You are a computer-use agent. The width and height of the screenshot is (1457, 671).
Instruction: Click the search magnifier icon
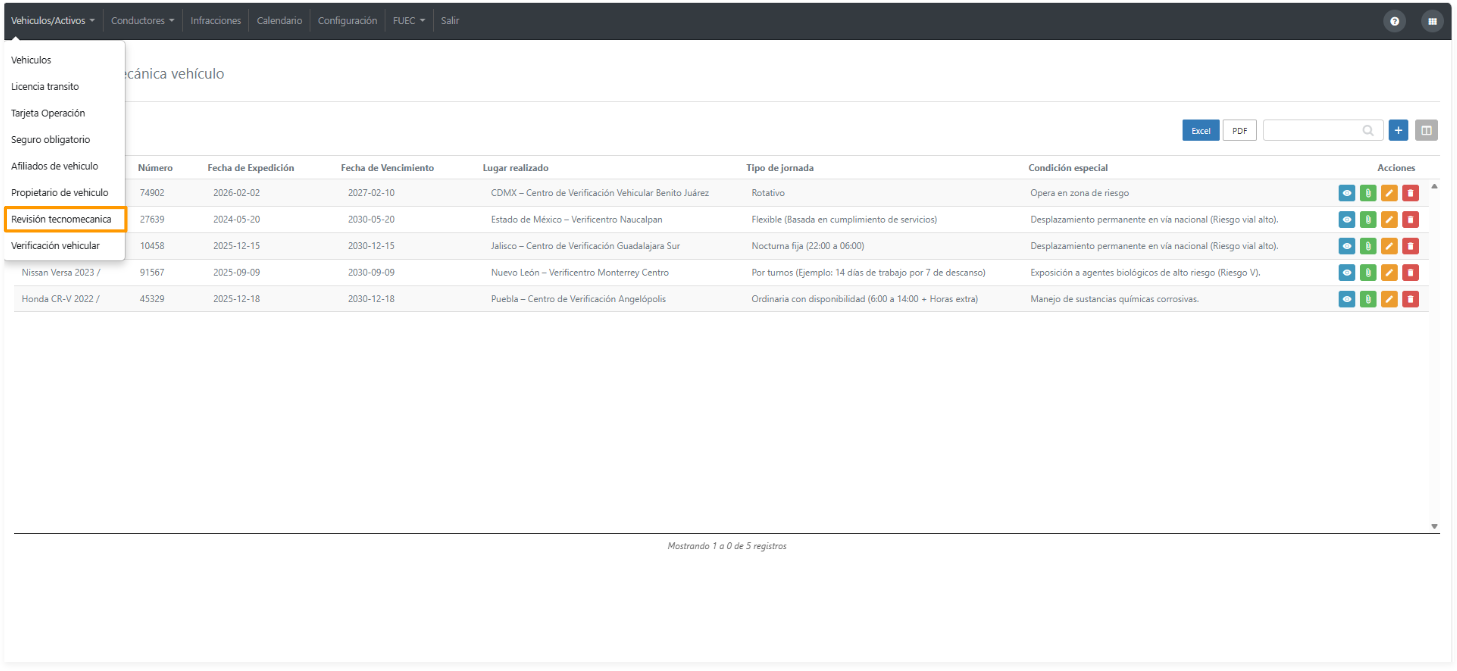[x=1368, y=130]
